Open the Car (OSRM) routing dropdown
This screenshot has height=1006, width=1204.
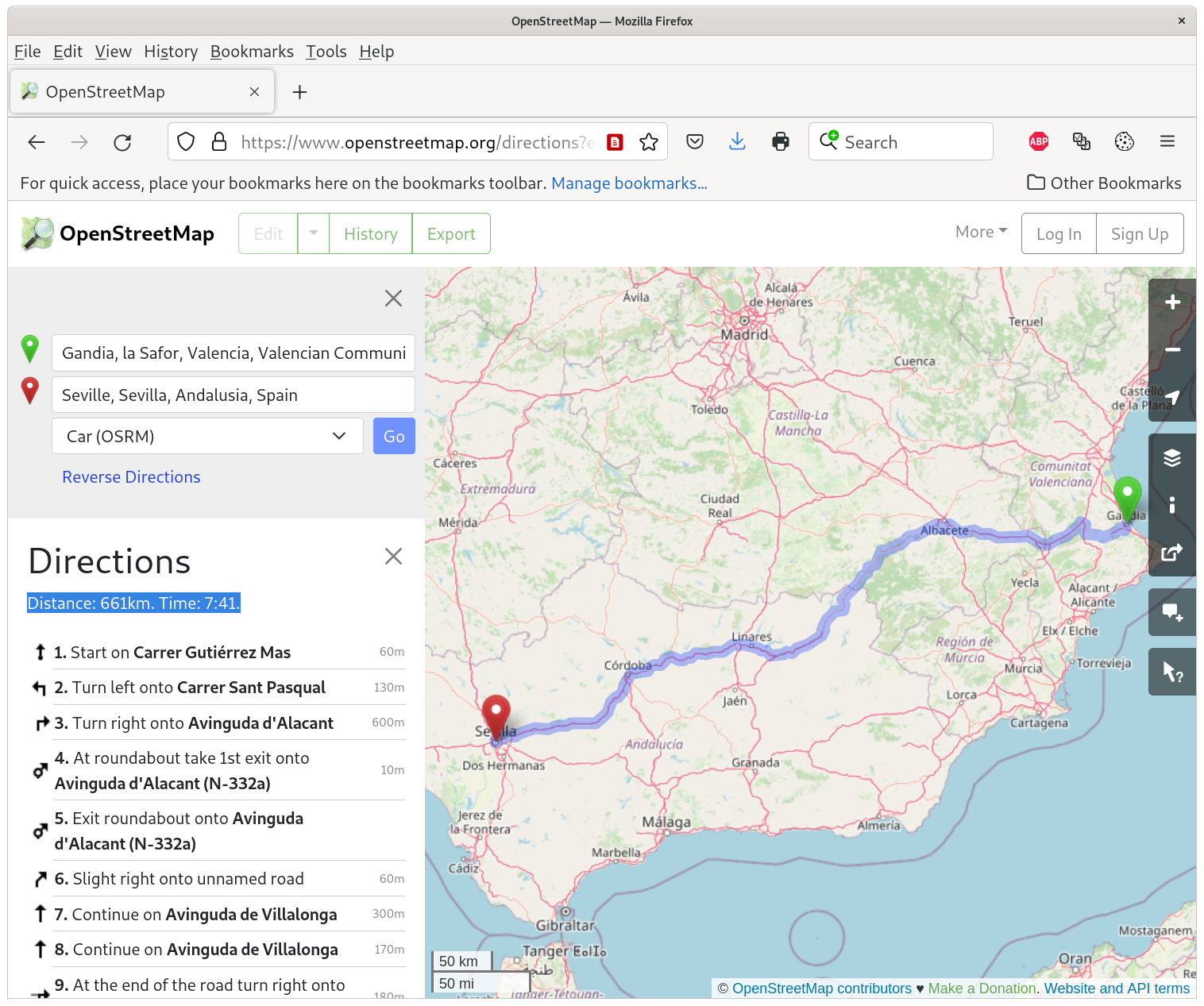tap(207, 436)
